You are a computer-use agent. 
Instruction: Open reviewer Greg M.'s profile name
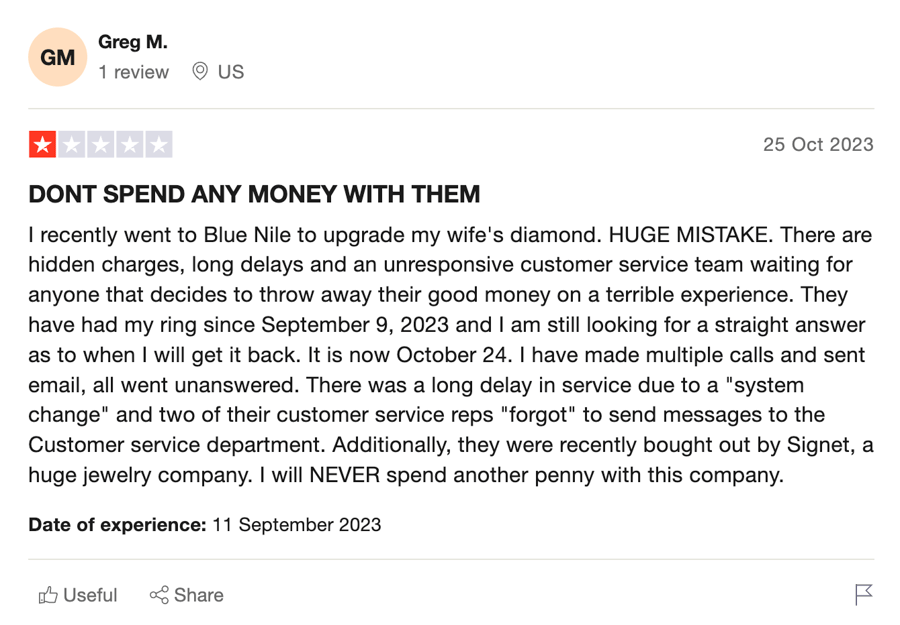133,42
